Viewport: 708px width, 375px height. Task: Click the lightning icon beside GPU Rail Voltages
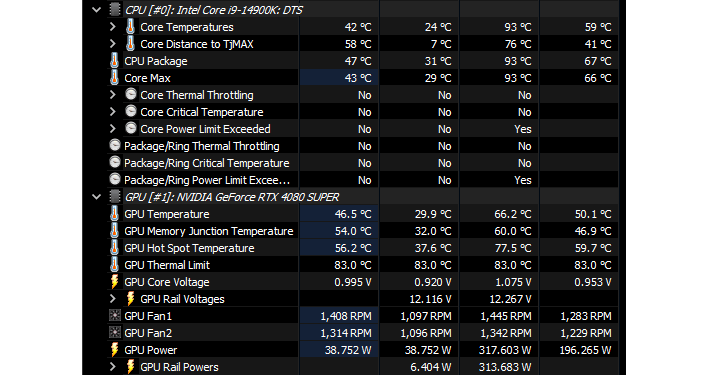(130, 299)
